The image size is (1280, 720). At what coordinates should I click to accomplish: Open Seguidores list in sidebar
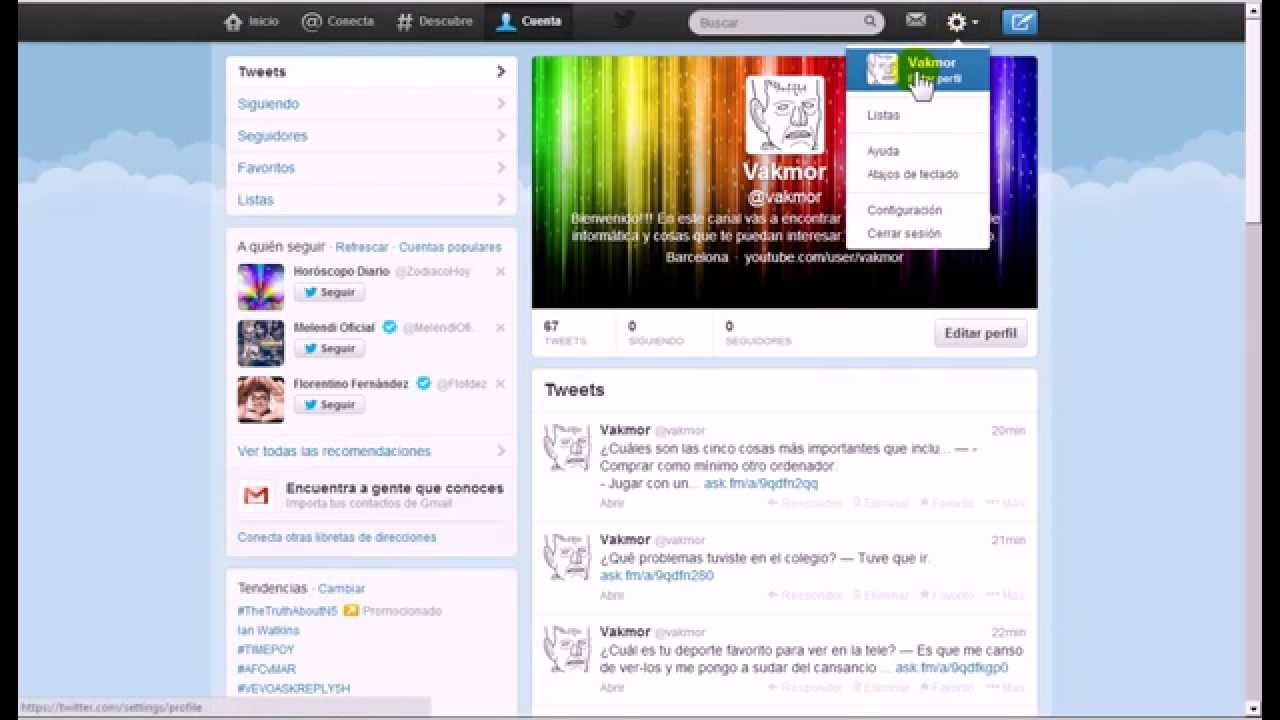(x=371, y=136)
